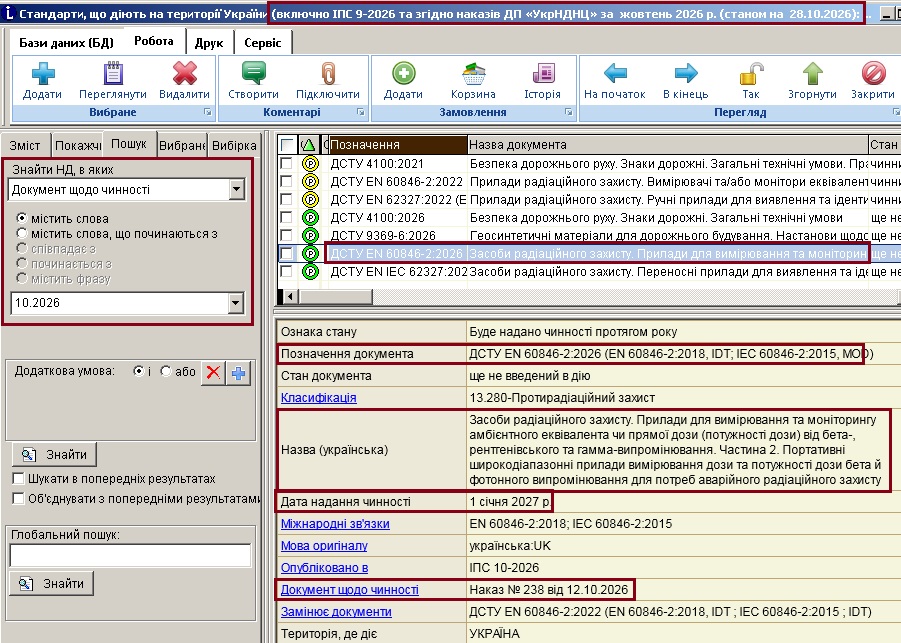The image size is (901, 643).
Task: Click Підключити paperclip icon
Action: tap(328, 74)
